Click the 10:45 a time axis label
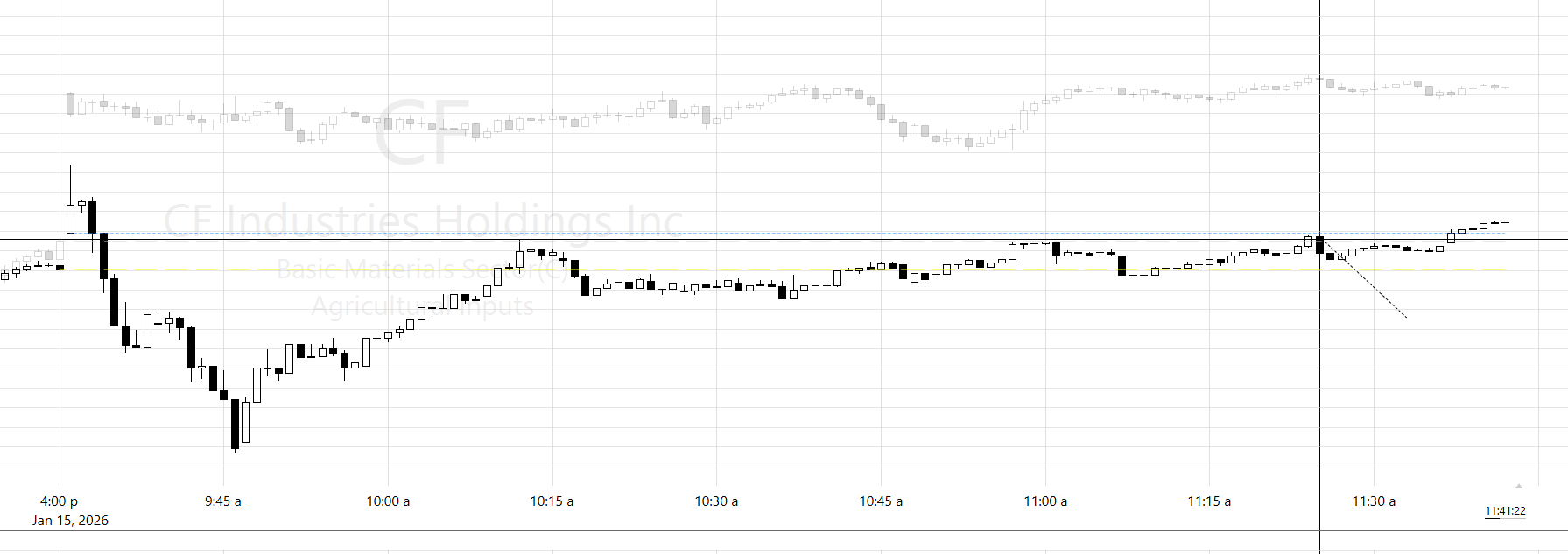The image size is (1568, 554). coord(881,501)
